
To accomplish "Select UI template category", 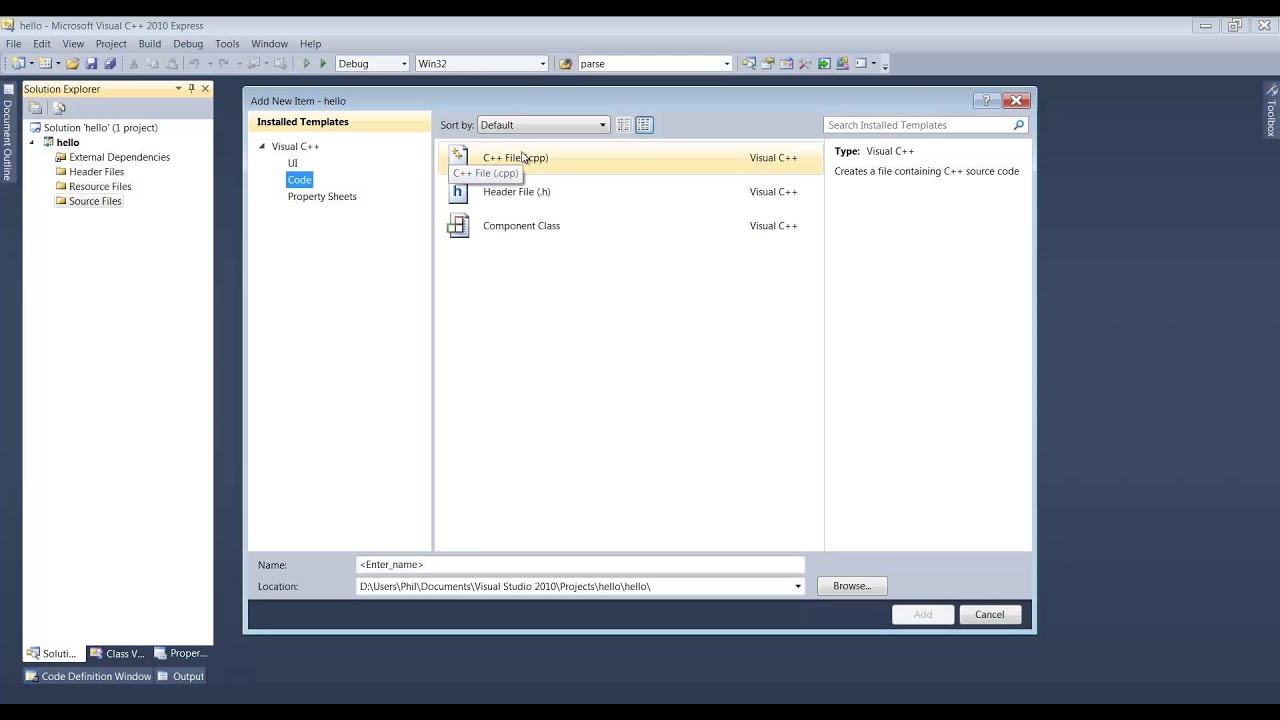I will [293, 163].
